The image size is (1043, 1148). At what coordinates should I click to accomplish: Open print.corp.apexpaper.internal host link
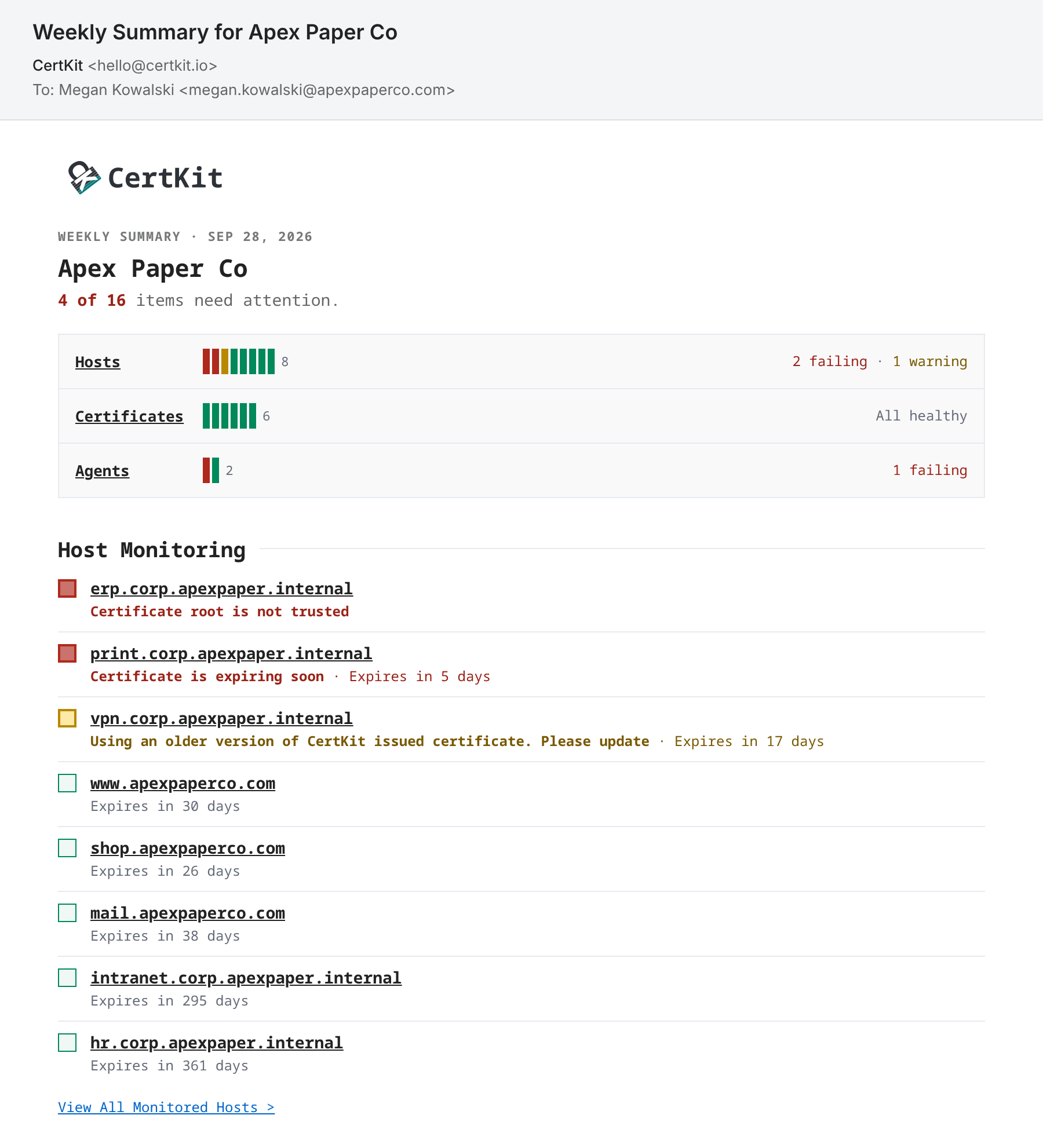click(x=231, y=653)
